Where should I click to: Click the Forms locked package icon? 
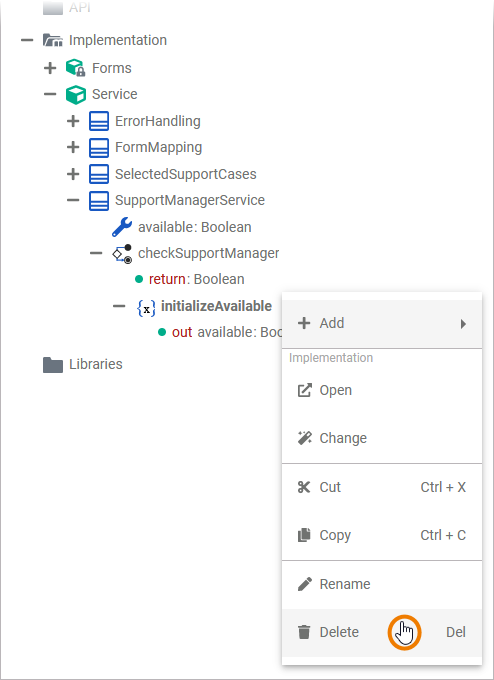pyautogui.click(x=75, y=68)
